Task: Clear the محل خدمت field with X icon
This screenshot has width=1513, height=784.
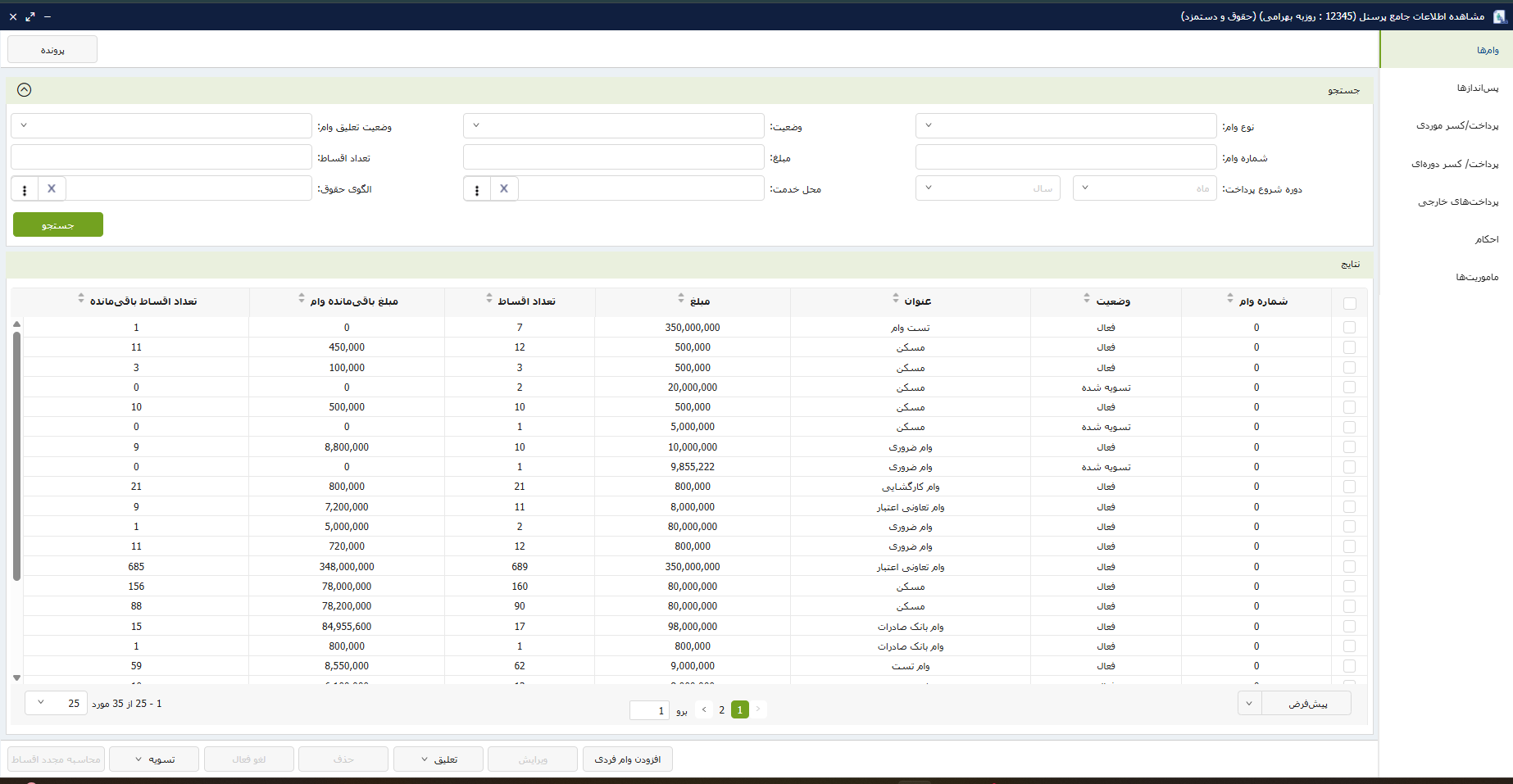Action: click(x=504, y=188)
